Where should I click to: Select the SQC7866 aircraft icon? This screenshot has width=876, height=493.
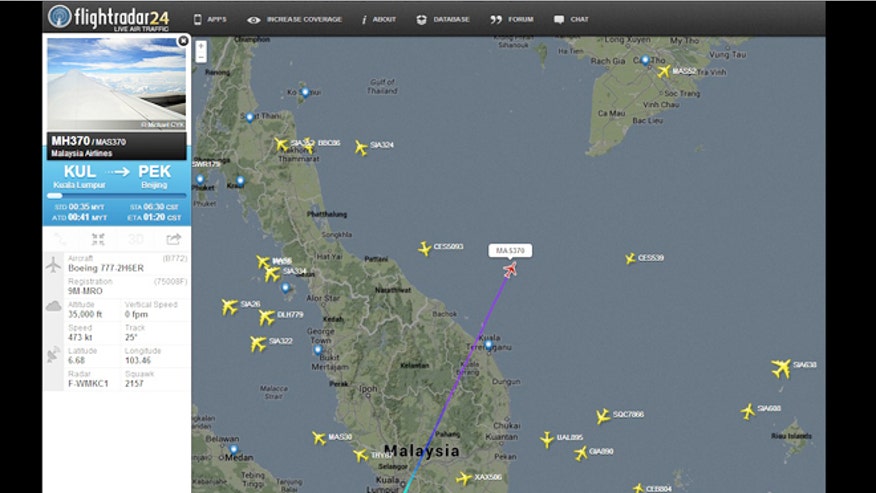pyautogui.click(x=602, y=416)
